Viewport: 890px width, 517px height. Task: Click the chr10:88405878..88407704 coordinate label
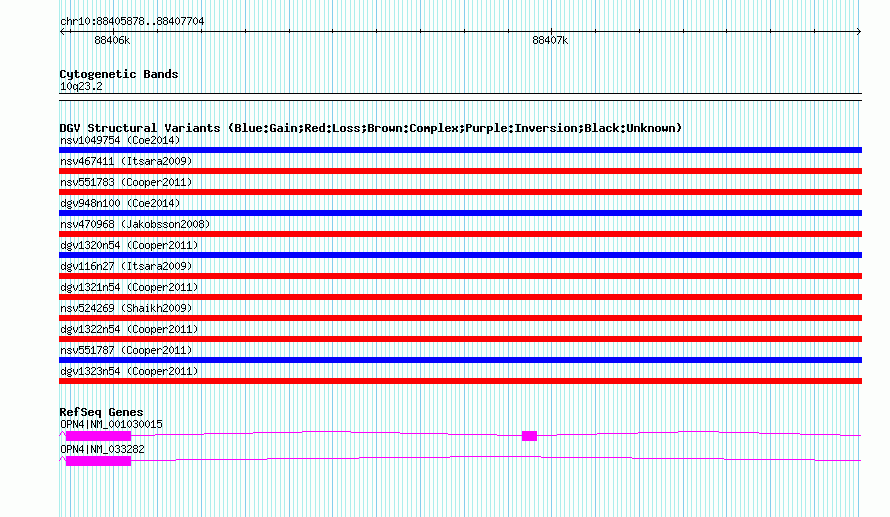click(132, 21)
